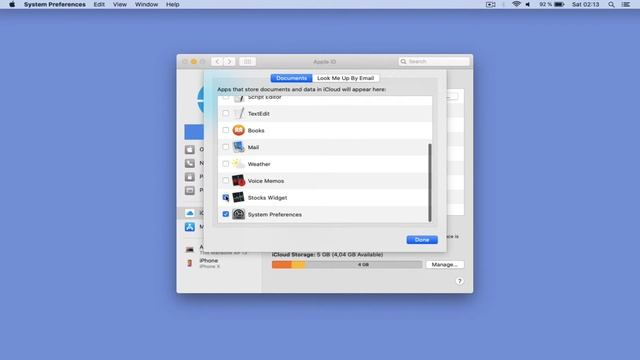Go back with the toolbar back arrow
The height and width of the screenshot is (360, 640).
click(x=217, y=61)
